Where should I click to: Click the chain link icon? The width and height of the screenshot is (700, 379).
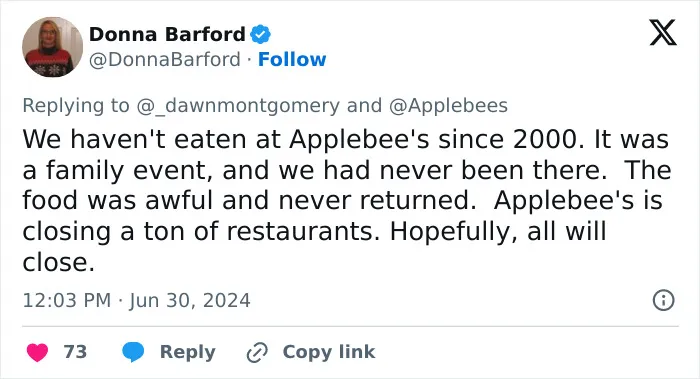click(x=257, y=352)
